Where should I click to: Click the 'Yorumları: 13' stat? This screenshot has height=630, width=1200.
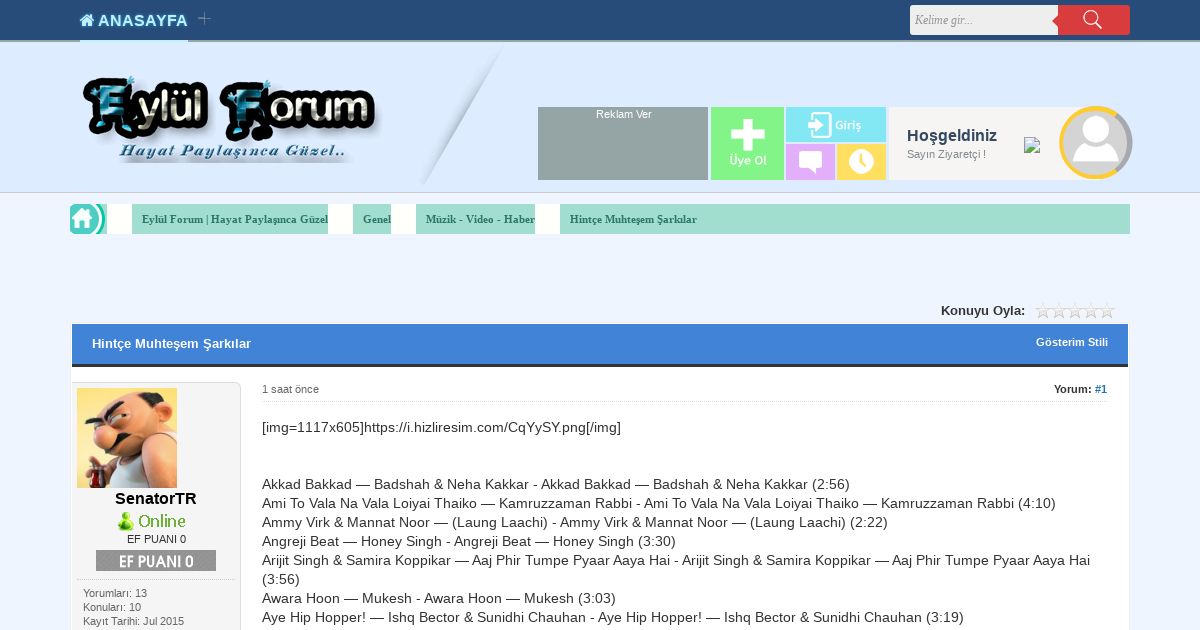pos(115,593)
